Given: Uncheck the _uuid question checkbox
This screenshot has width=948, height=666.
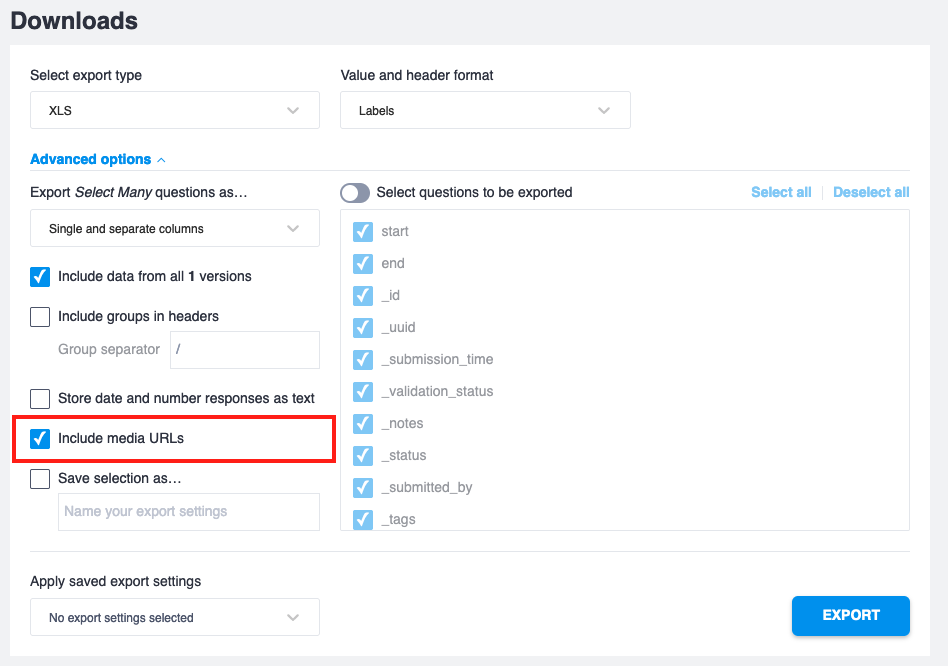Looking at the screenshot, I should 363,328.
